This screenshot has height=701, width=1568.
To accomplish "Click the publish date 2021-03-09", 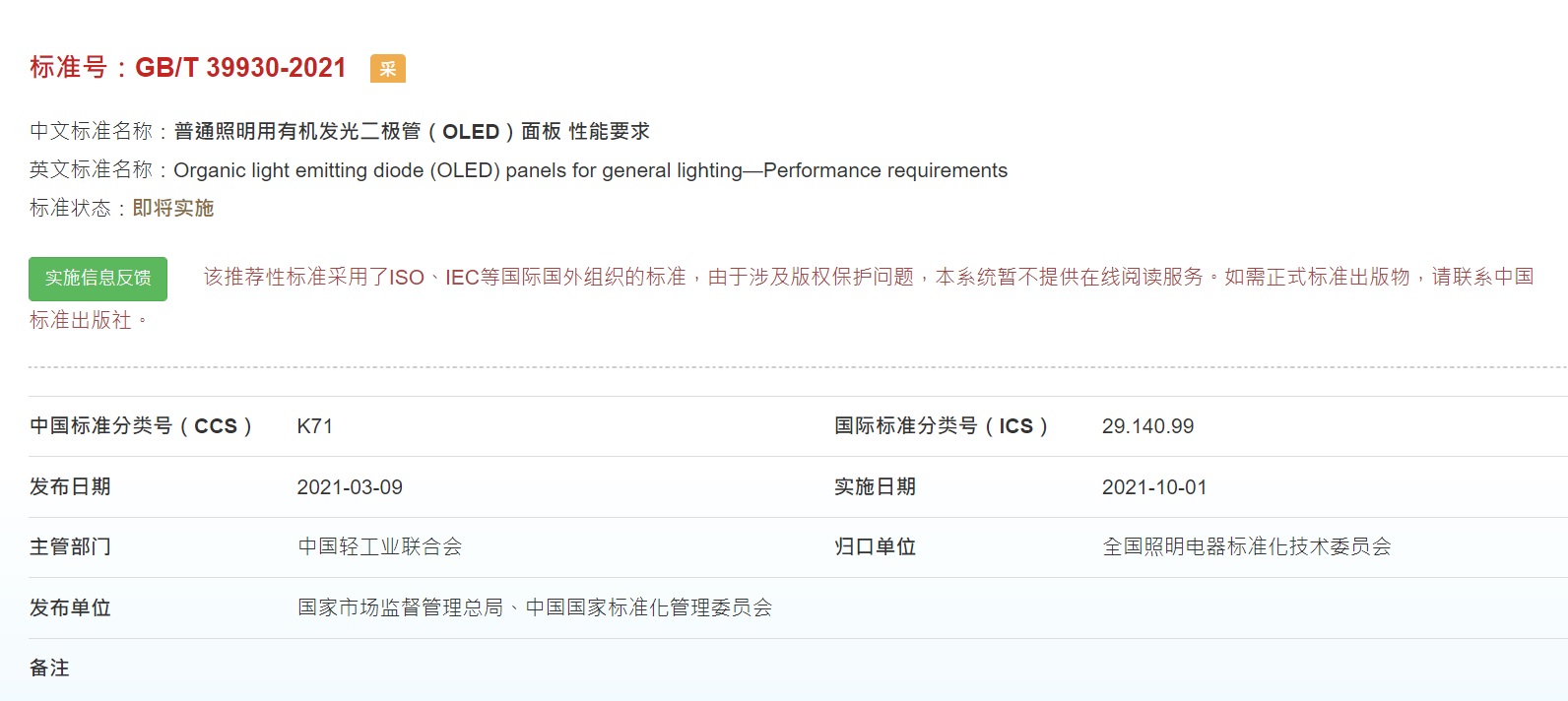I will click(350, 487).
